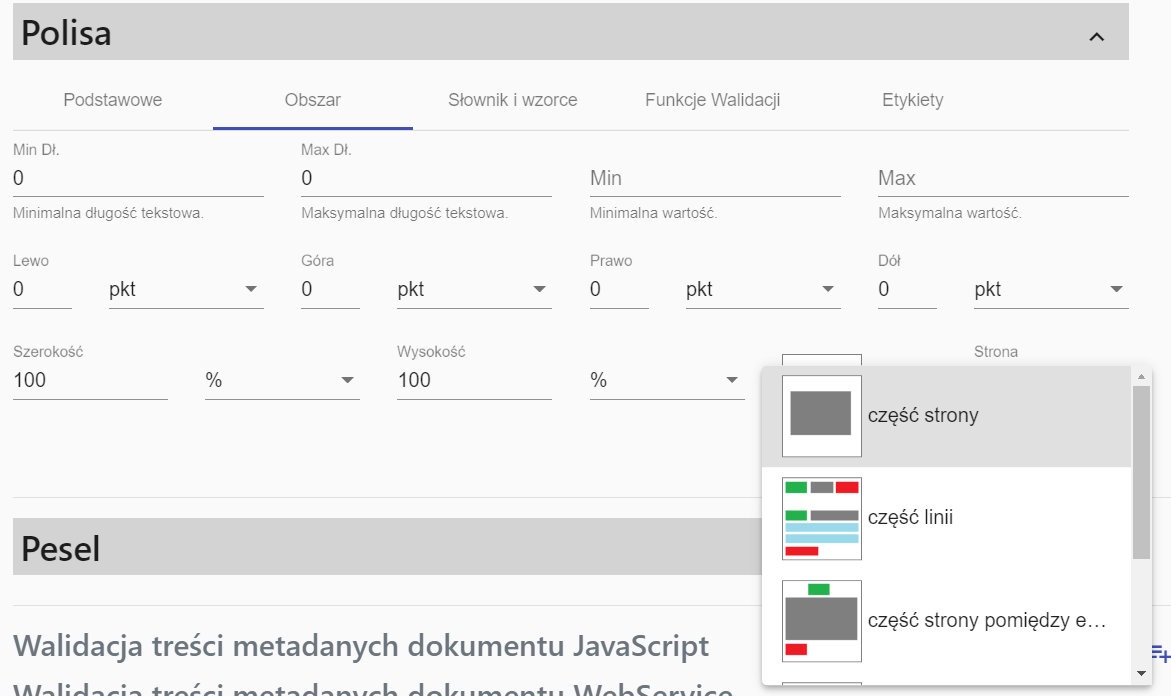Open the Funkcje Walidacji tab
Image resolution: width=1171 pixels, height=696 pixels.
coord(712,100)
